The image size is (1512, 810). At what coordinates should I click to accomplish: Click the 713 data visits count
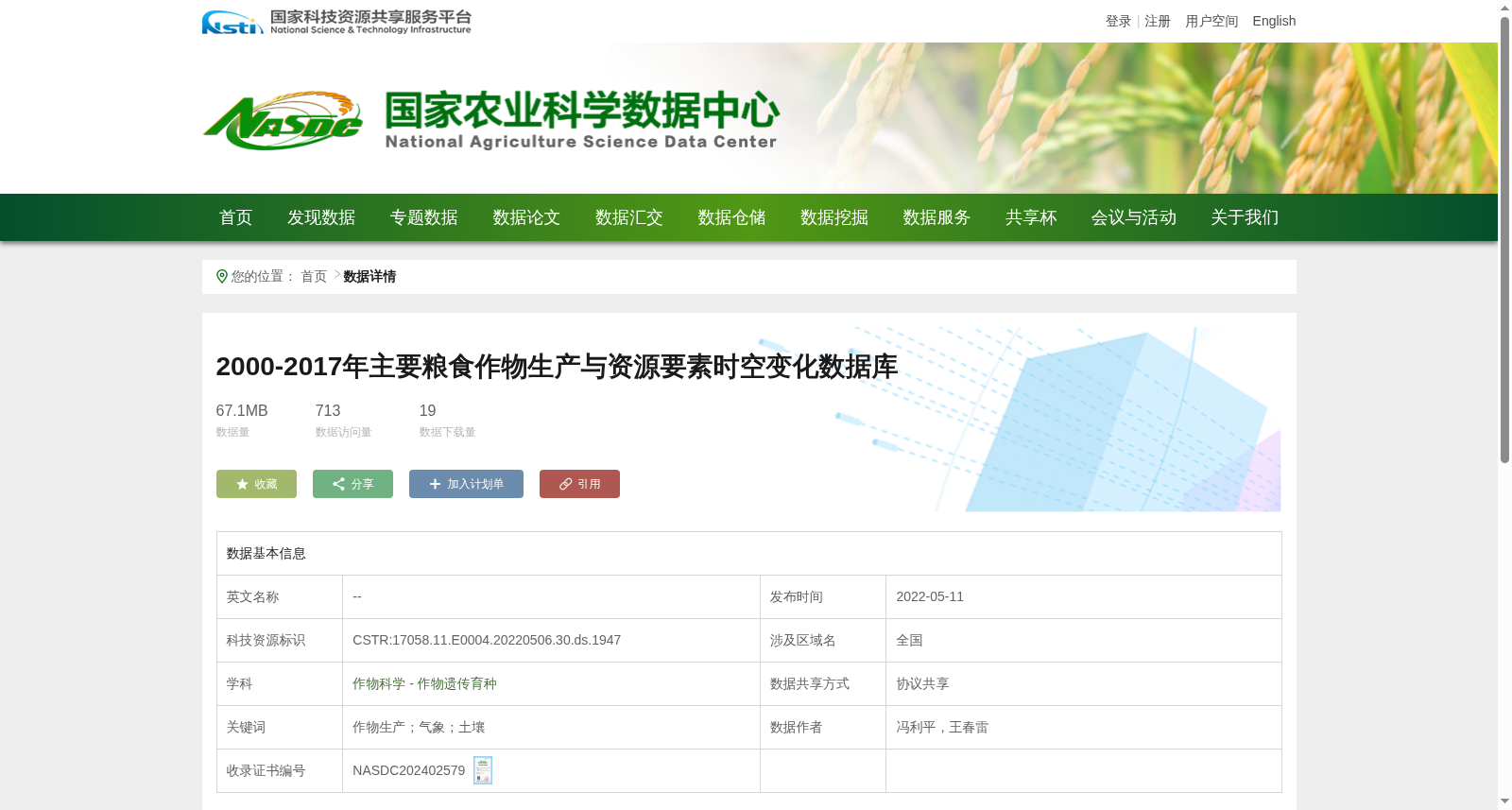click(328, 410)
